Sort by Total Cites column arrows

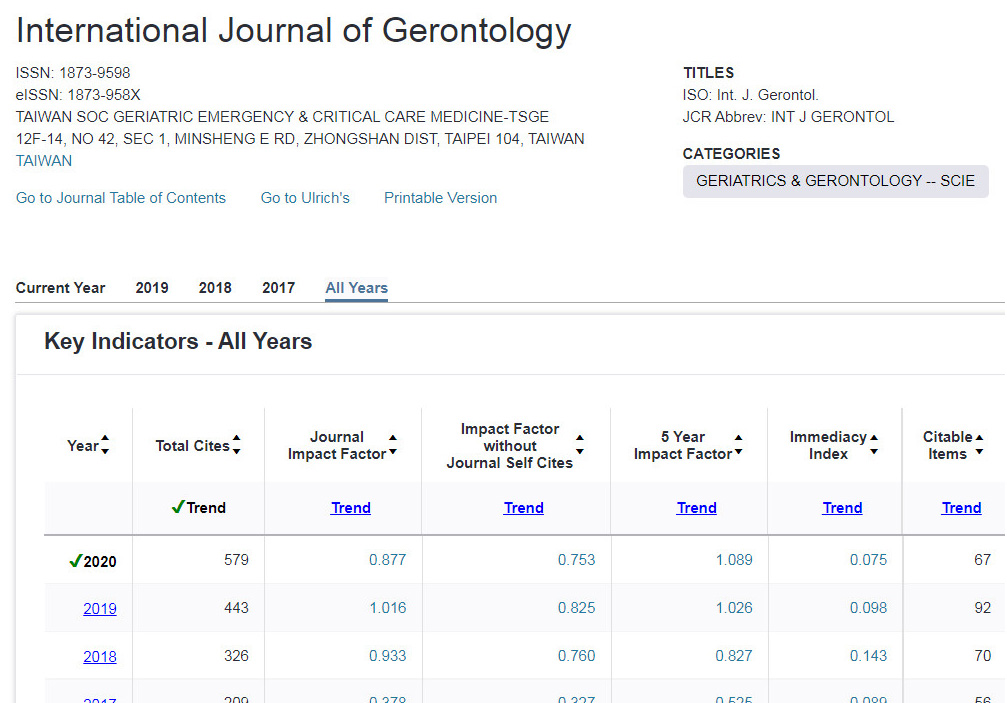click(x=236, y=445)
